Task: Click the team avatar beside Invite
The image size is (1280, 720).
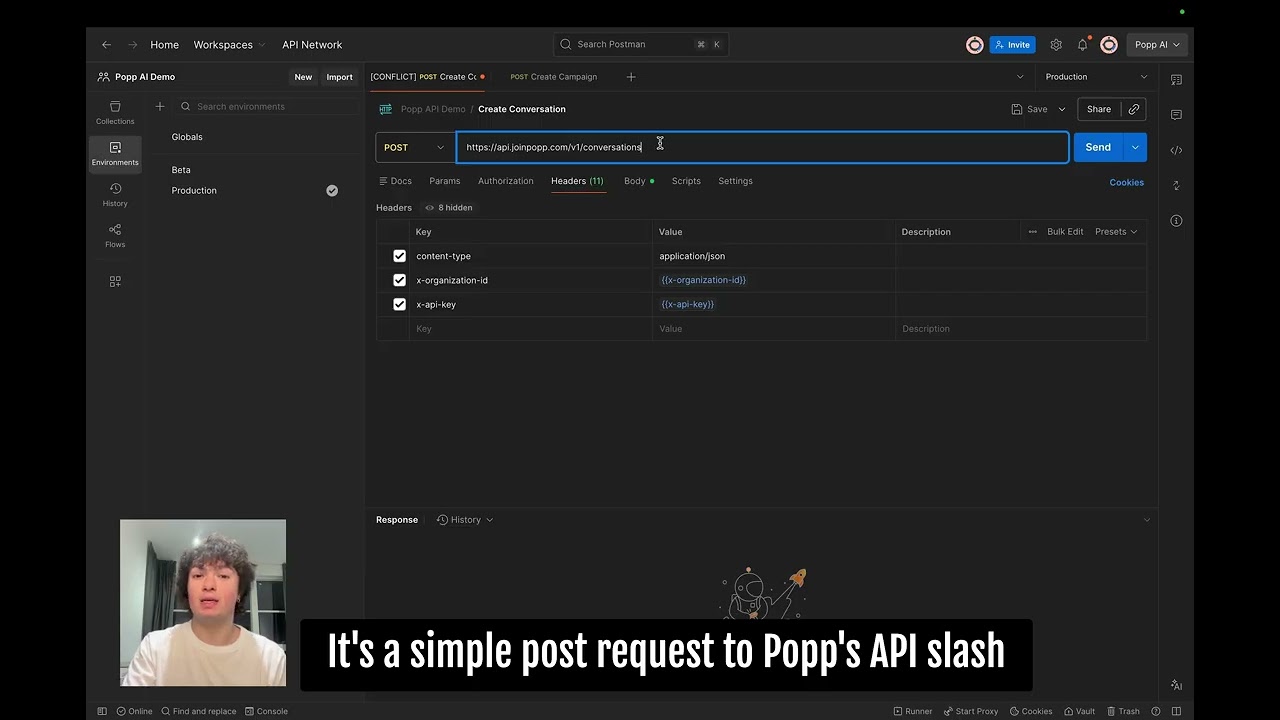Action: click(x=974, y=45)
